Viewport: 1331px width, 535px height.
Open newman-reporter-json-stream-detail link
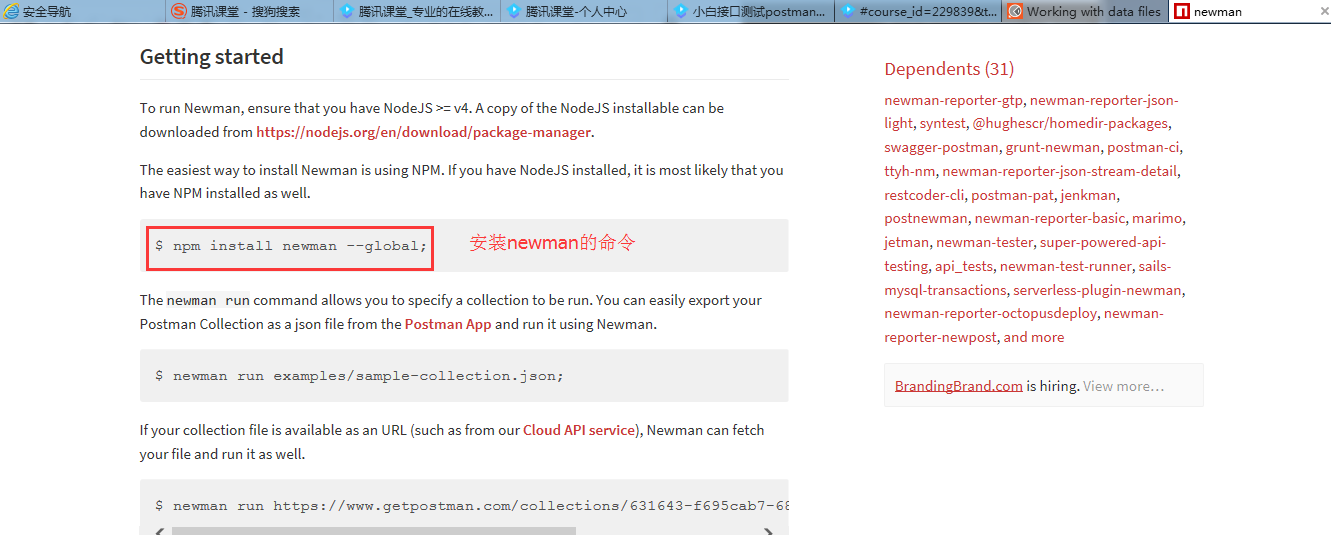click(1059, 171)
